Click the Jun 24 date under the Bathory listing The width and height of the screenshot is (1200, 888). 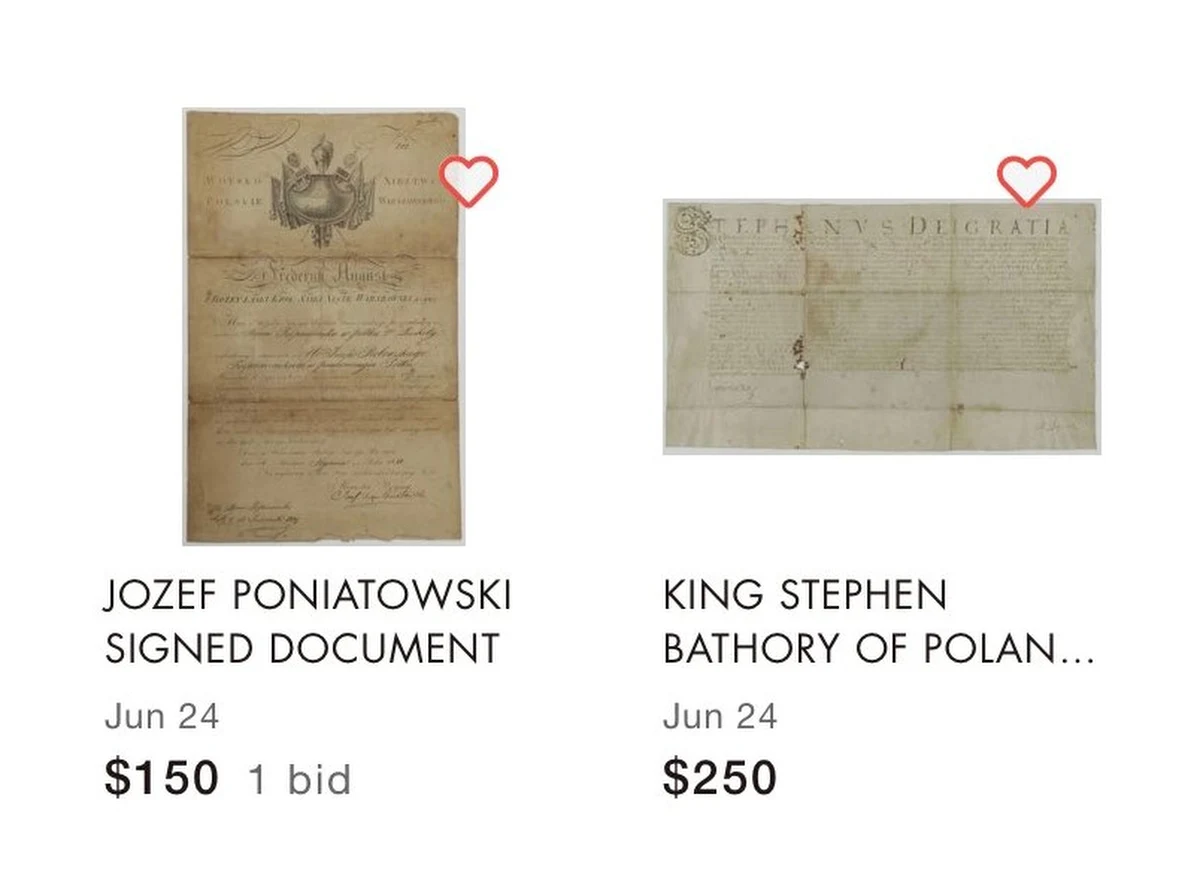pyautogui.click(x=719, y=716)
